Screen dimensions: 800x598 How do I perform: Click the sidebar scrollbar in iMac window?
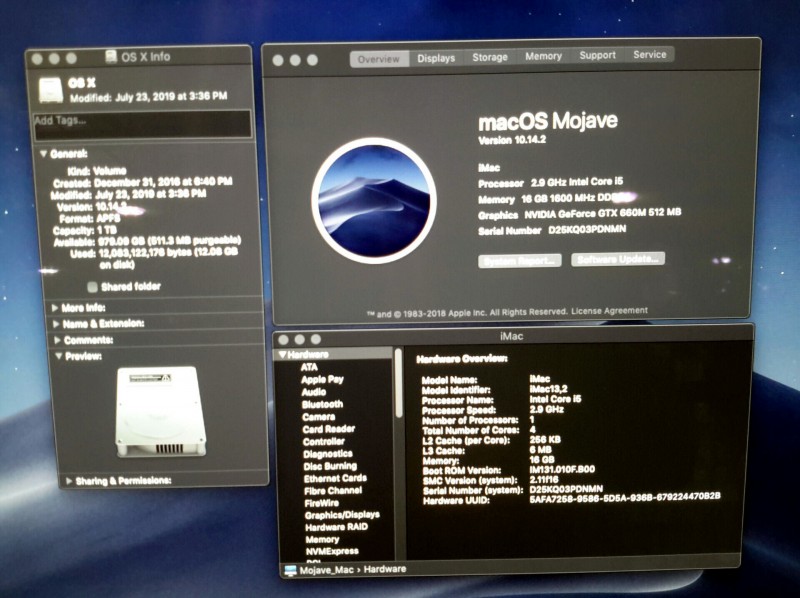(399, 385)
